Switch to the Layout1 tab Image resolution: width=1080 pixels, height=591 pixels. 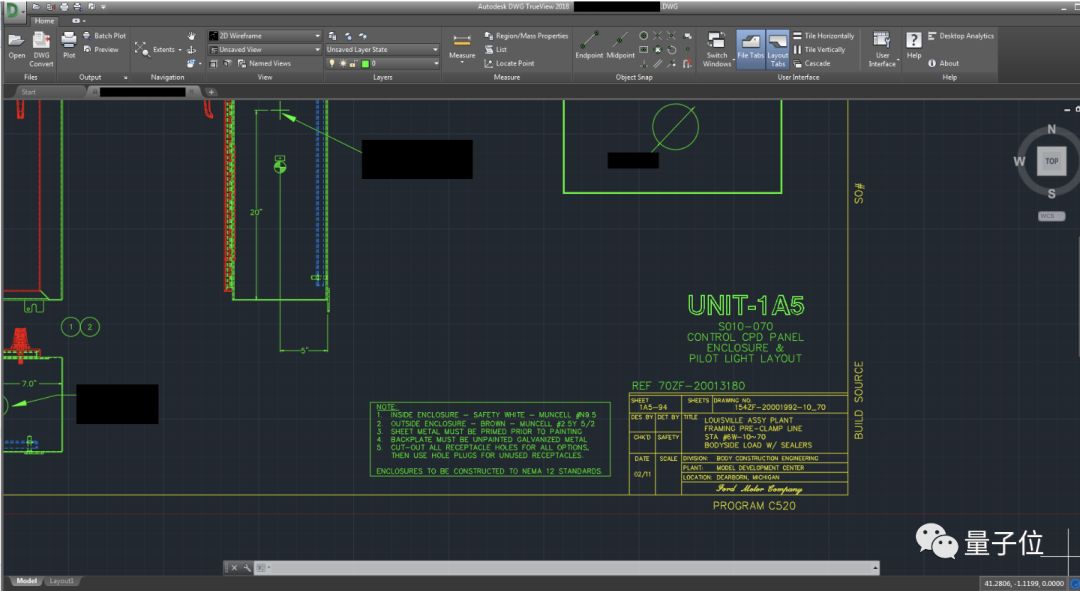[62, 581]
